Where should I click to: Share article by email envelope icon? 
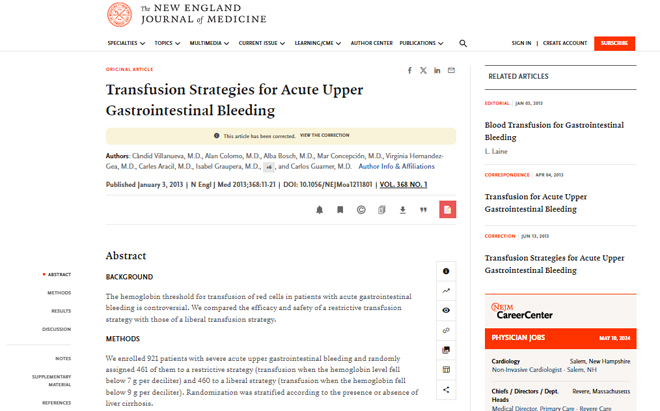(451, 70)
